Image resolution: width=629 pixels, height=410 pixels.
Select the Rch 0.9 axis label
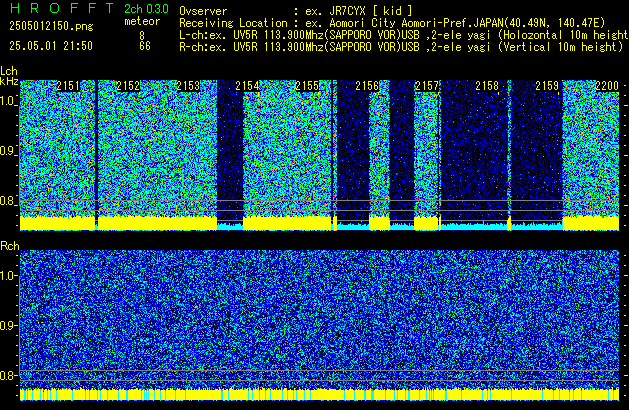(8, 325)
